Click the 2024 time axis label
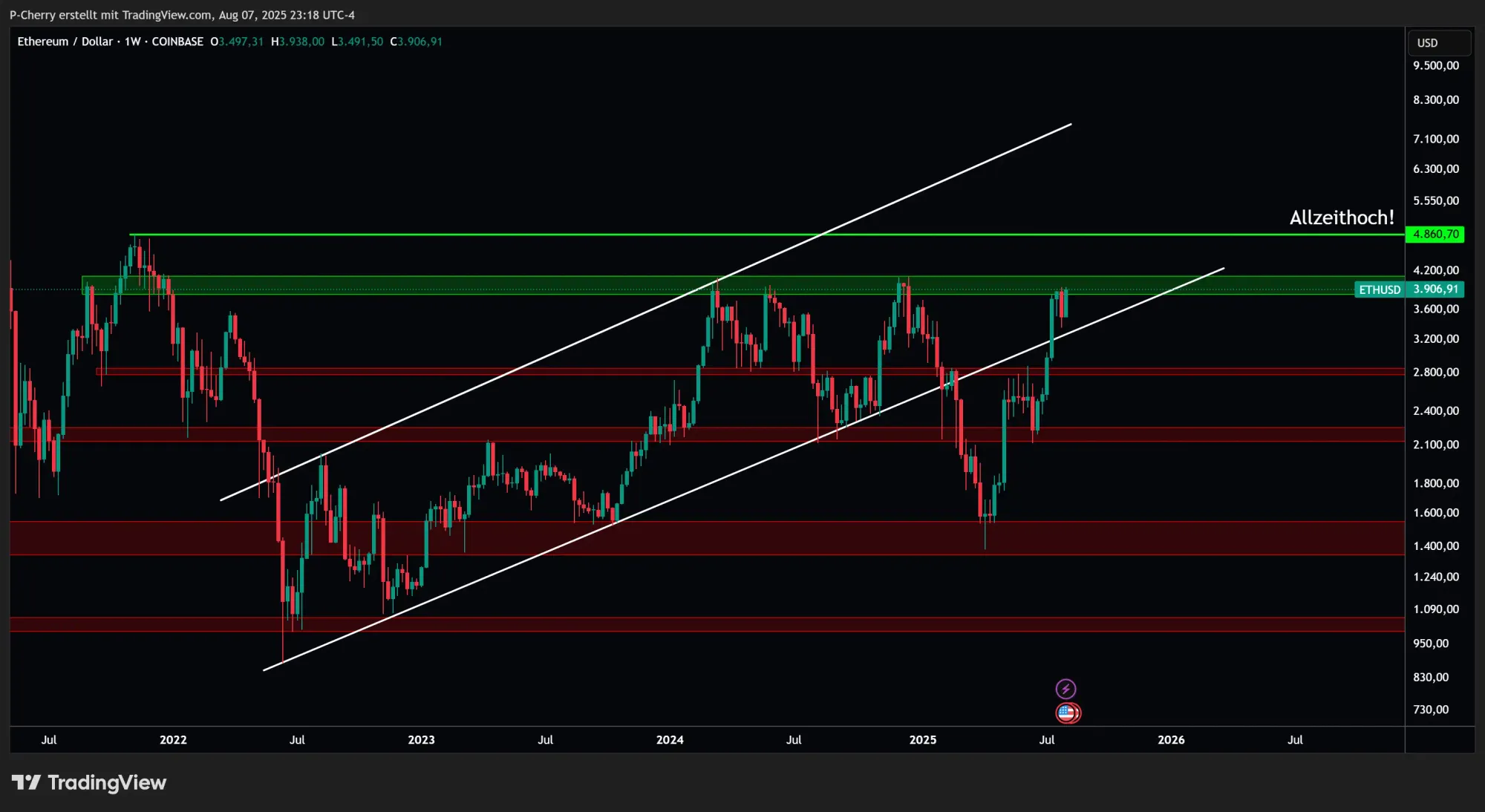 point(670,740)
